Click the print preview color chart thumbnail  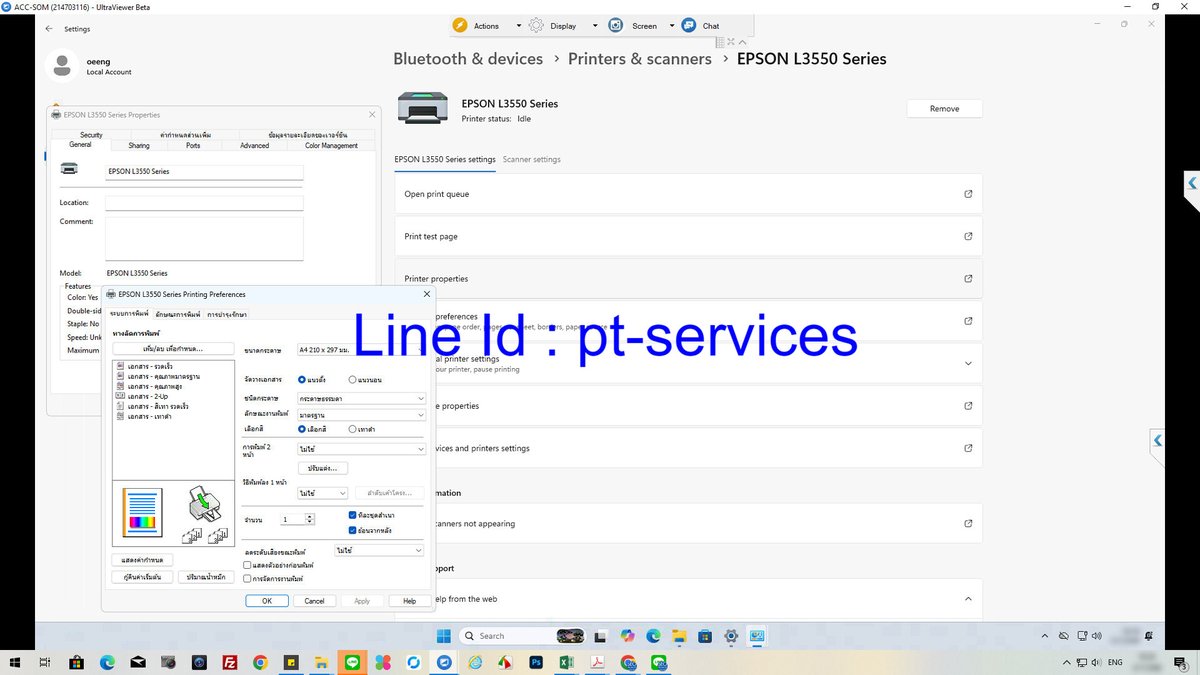(141, 512)
